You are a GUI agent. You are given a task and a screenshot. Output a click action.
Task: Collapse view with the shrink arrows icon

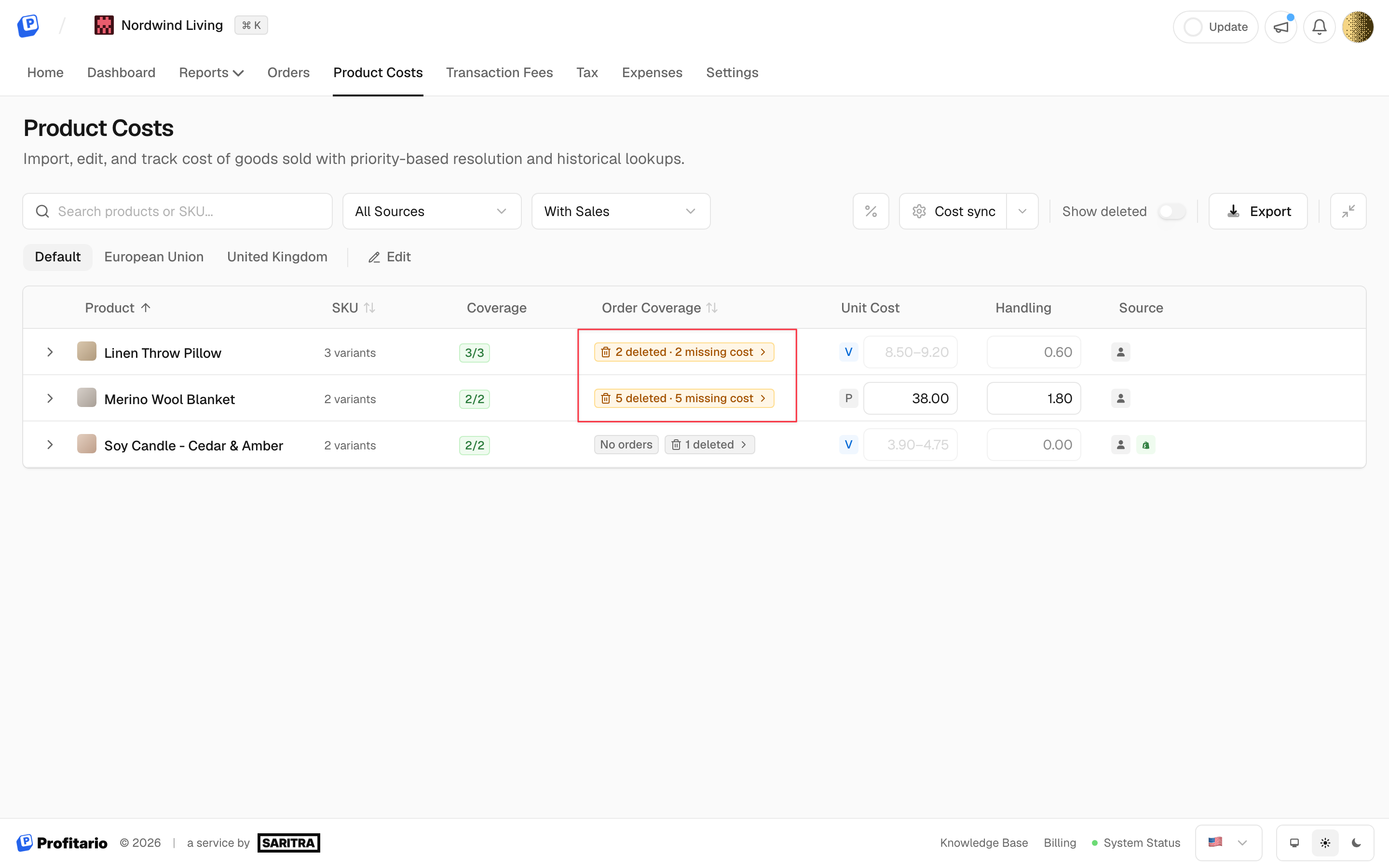click(x=1348, y=211)
